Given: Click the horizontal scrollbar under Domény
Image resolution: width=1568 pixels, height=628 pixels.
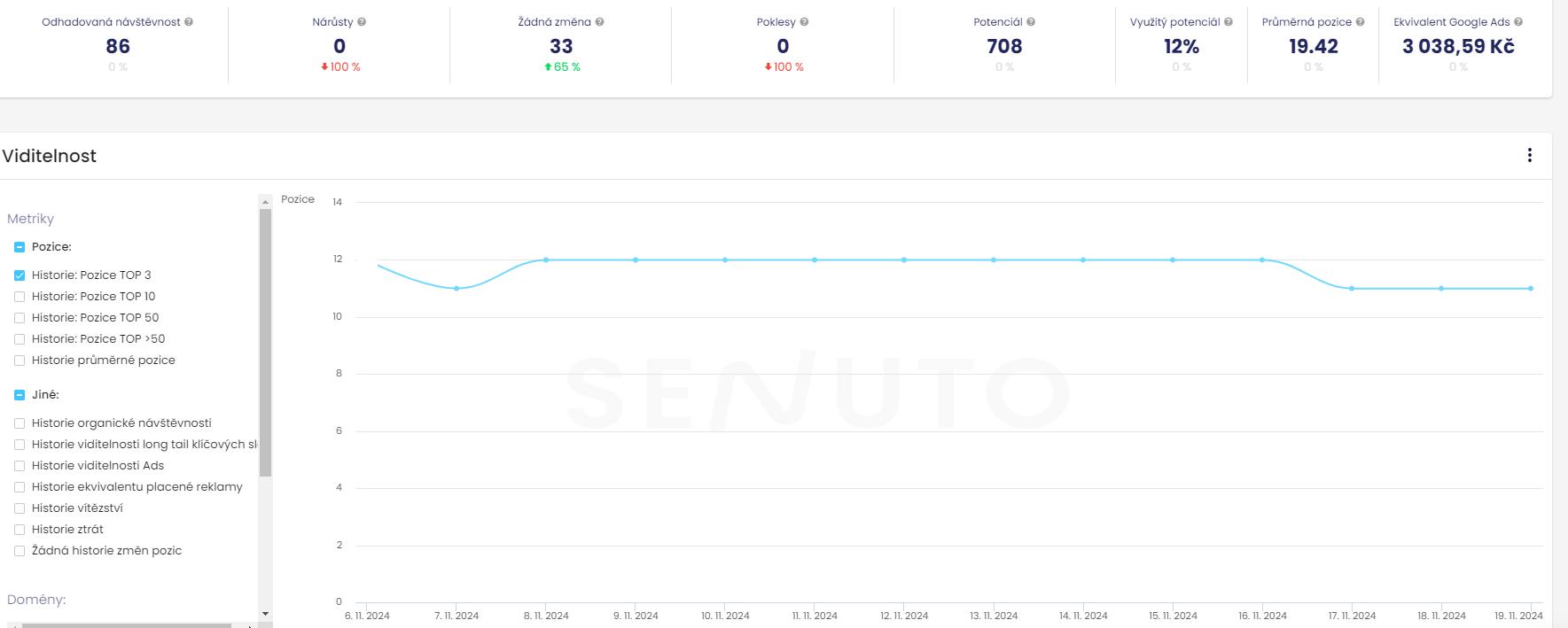Looking at the screenshot, I should tap(126, 625).
